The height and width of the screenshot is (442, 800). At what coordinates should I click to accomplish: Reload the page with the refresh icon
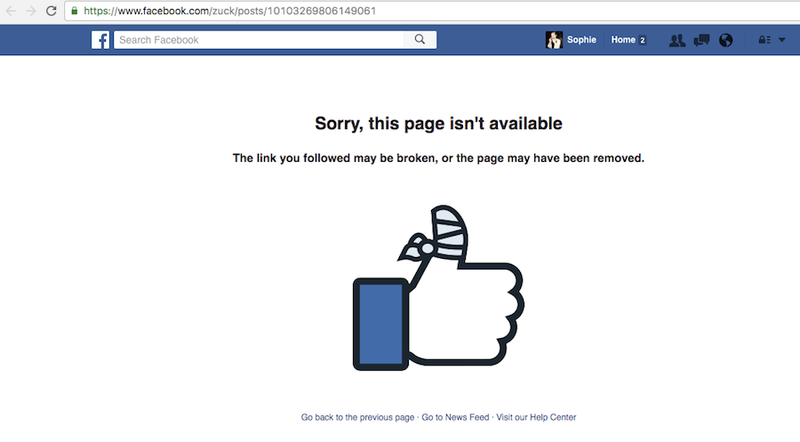(51, 11)
